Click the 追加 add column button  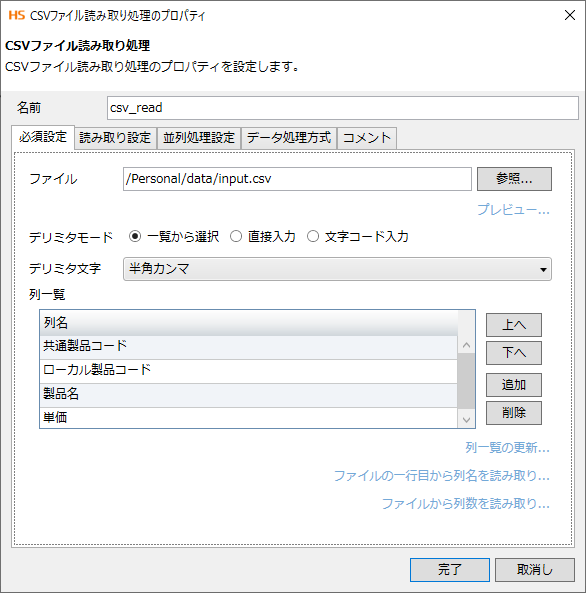[x=514, y=385]
